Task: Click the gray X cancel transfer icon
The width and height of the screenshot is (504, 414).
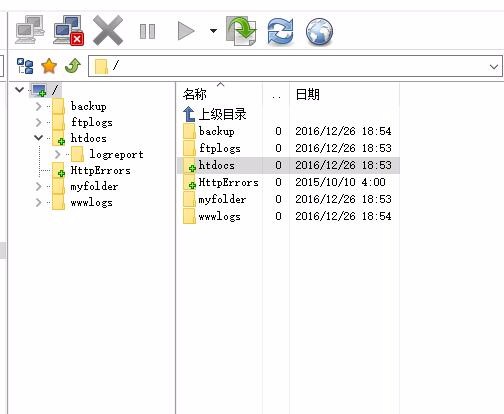Action: 108,31
